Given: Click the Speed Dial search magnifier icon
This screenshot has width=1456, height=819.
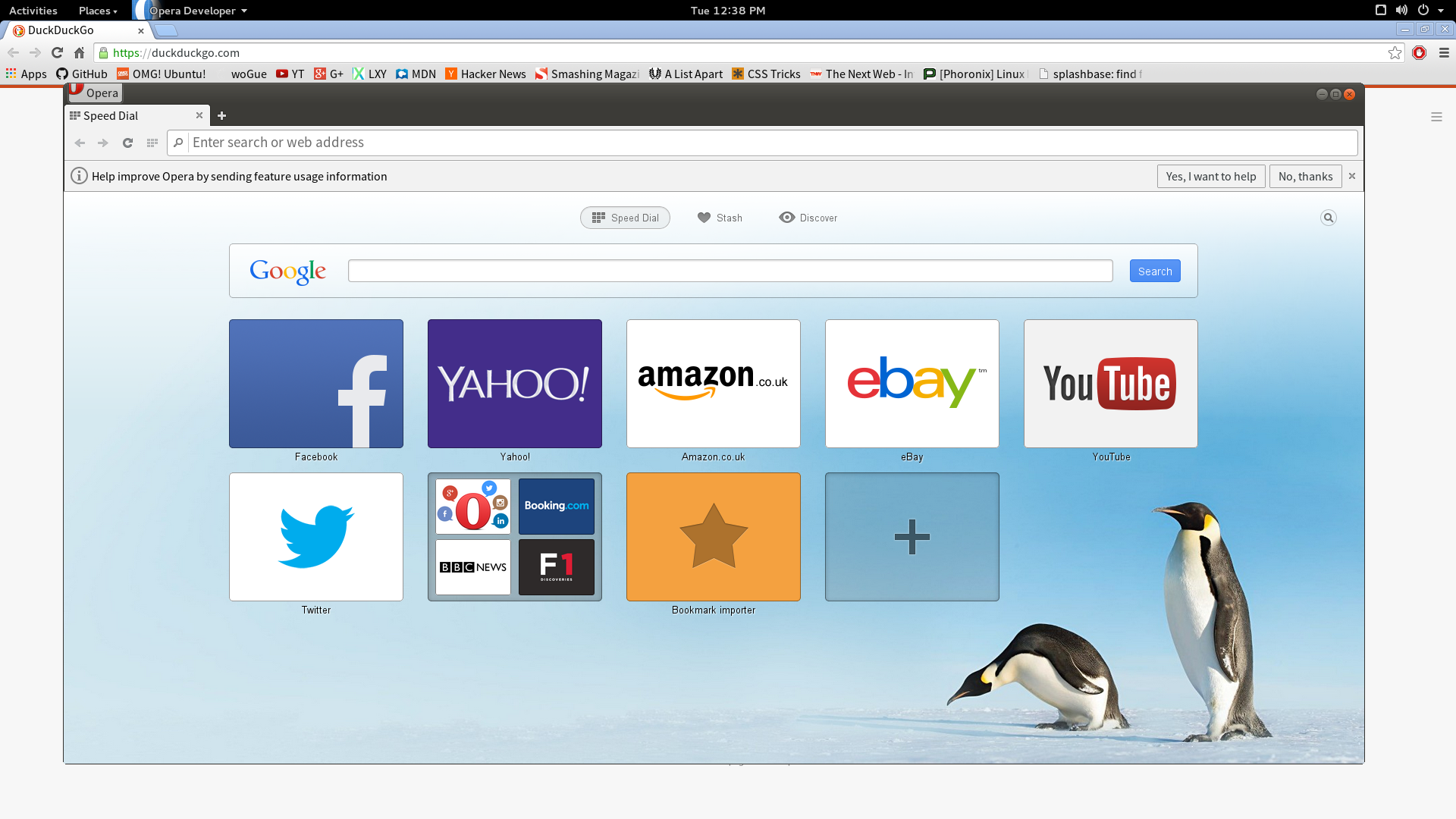Looking at the screenshot, I should click(x=1329, y=218).
